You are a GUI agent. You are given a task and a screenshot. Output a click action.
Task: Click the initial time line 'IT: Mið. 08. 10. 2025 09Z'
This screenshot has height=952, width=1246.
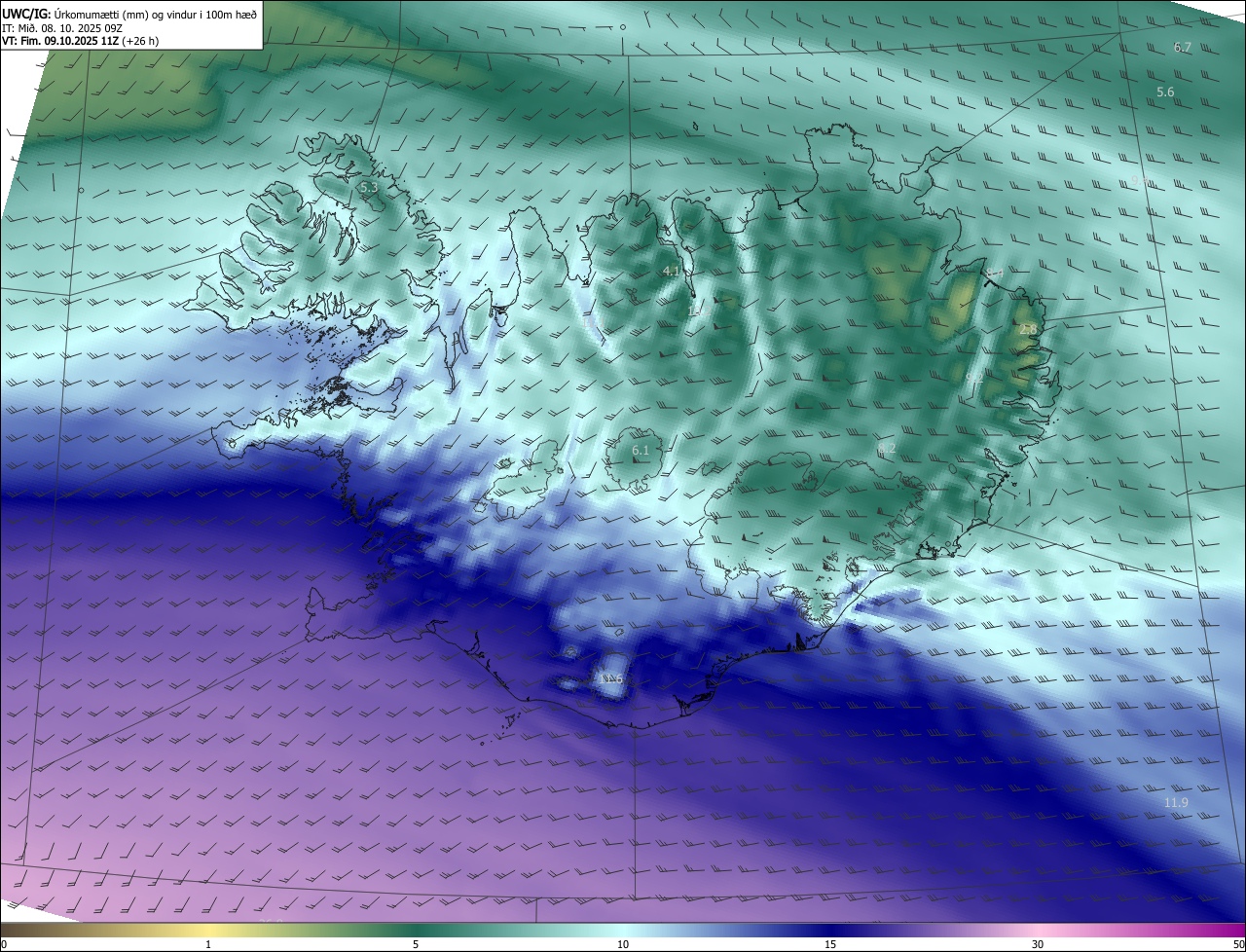(x=62, y=27)
